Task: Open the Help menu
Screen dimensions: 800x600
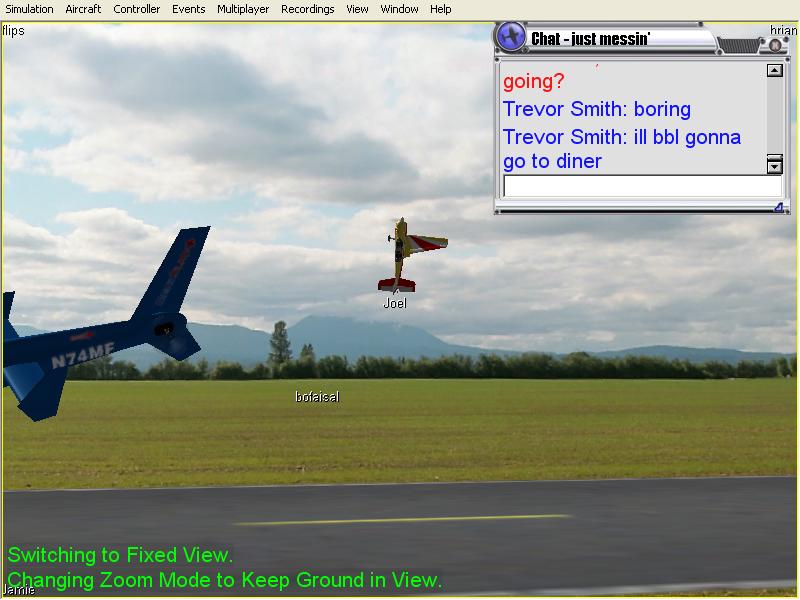Action: point(440,9)
